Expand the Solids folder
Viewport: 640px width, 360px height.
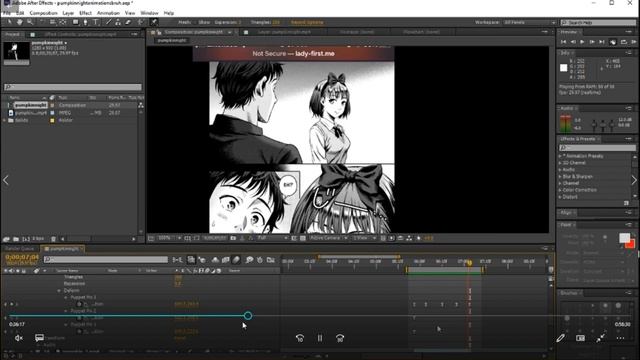4,120
